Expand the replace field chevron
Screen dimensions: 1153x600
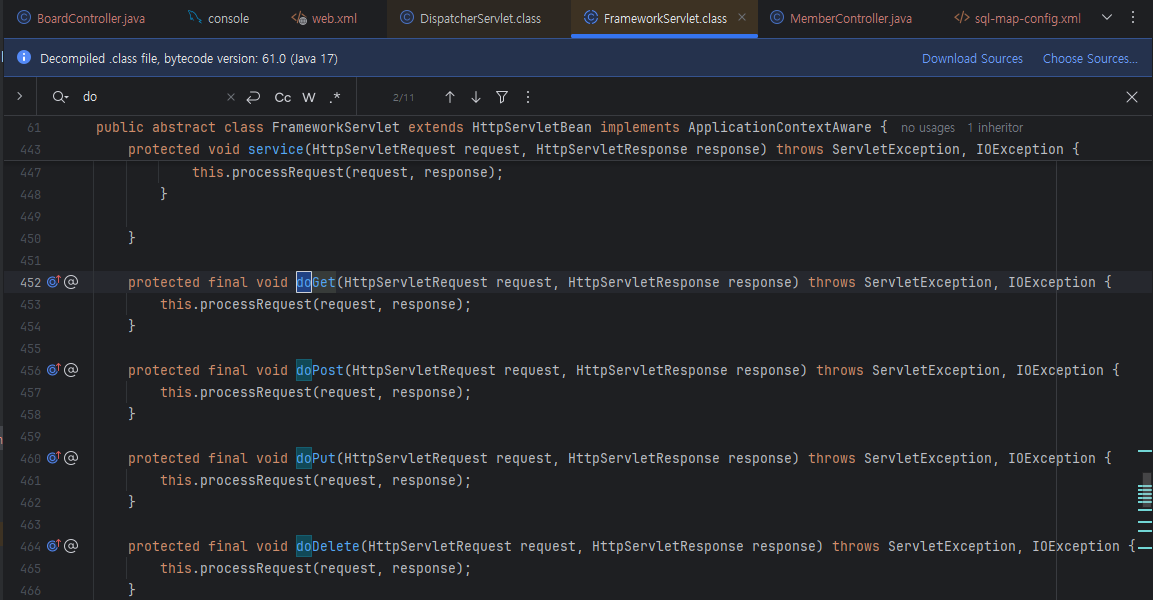click(x=19, y=96)
